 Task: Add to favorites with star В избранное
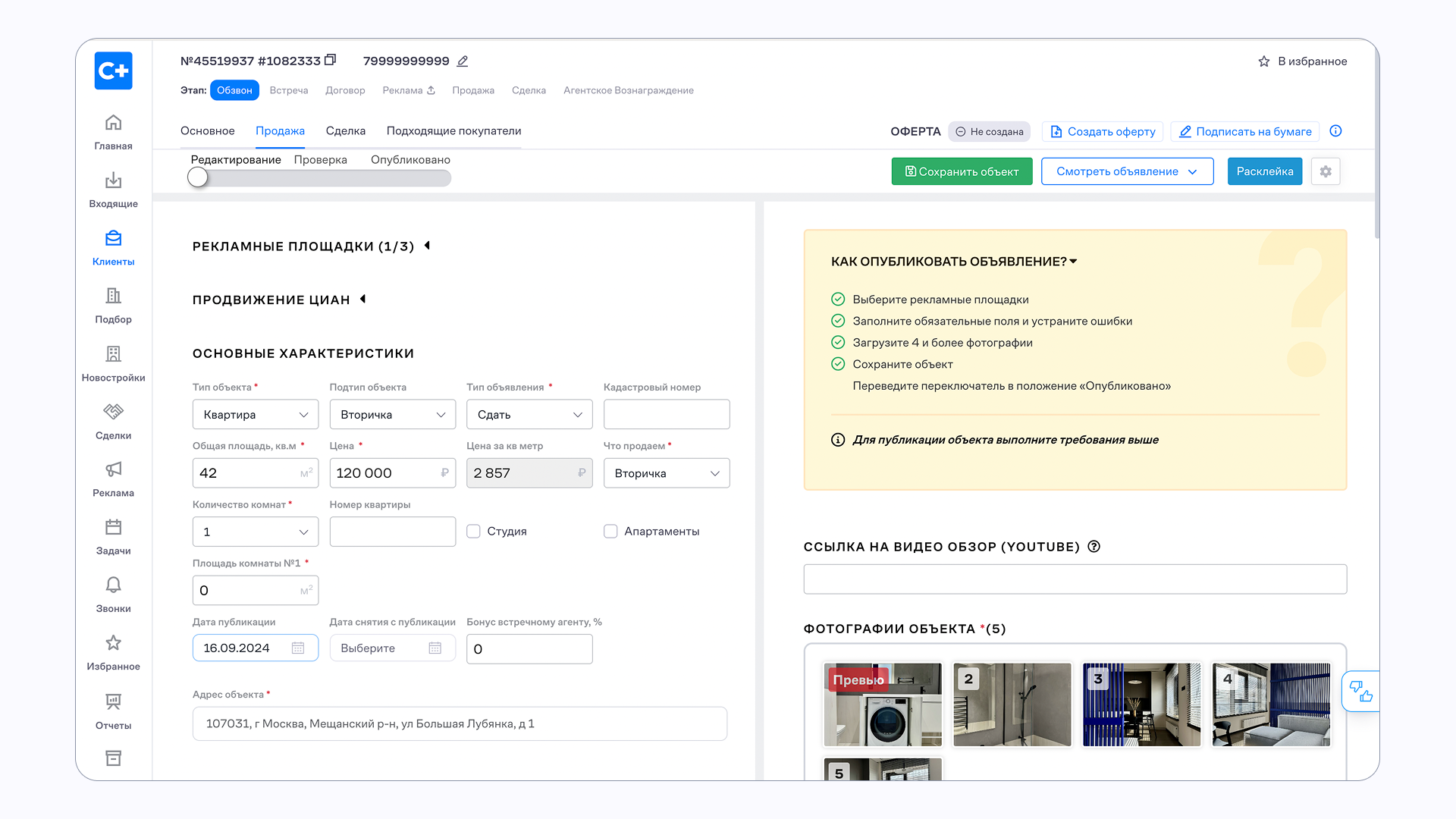(1302, 61)
